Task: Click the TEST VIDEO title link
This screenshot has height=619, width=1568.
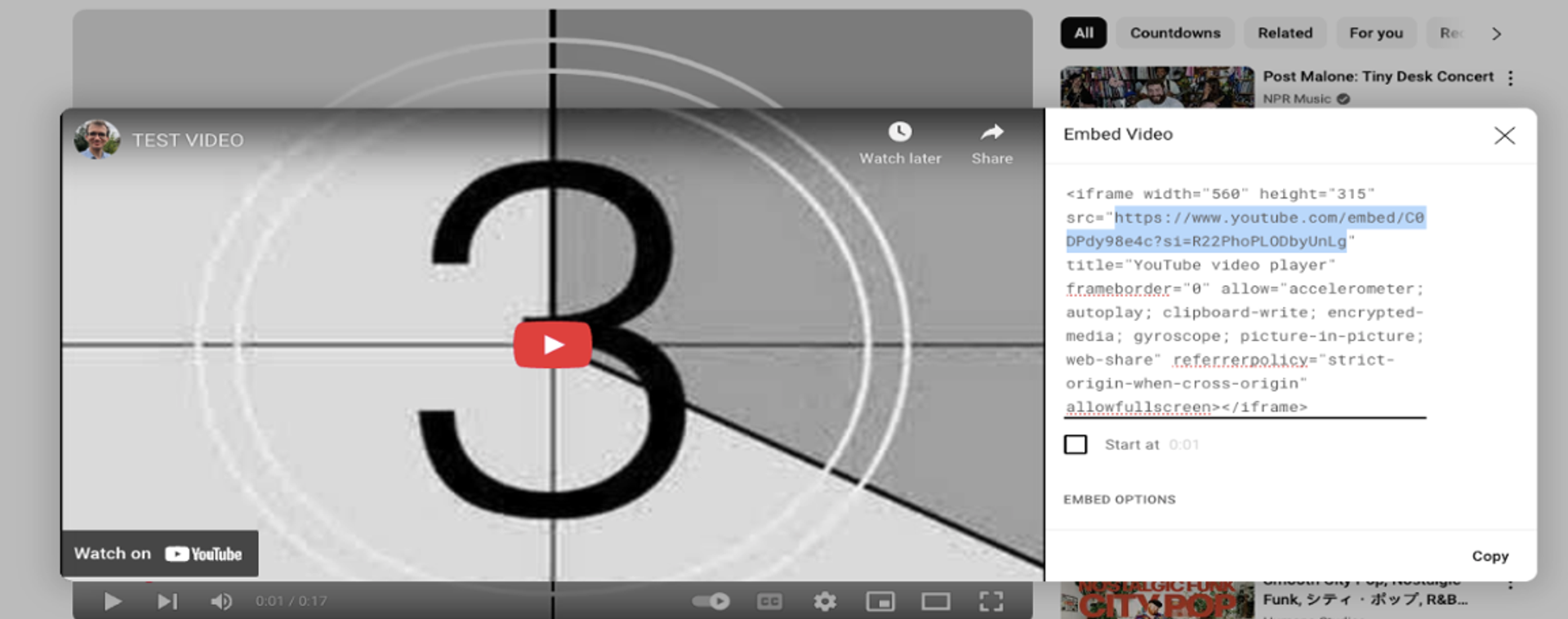Action: [188, 140]
